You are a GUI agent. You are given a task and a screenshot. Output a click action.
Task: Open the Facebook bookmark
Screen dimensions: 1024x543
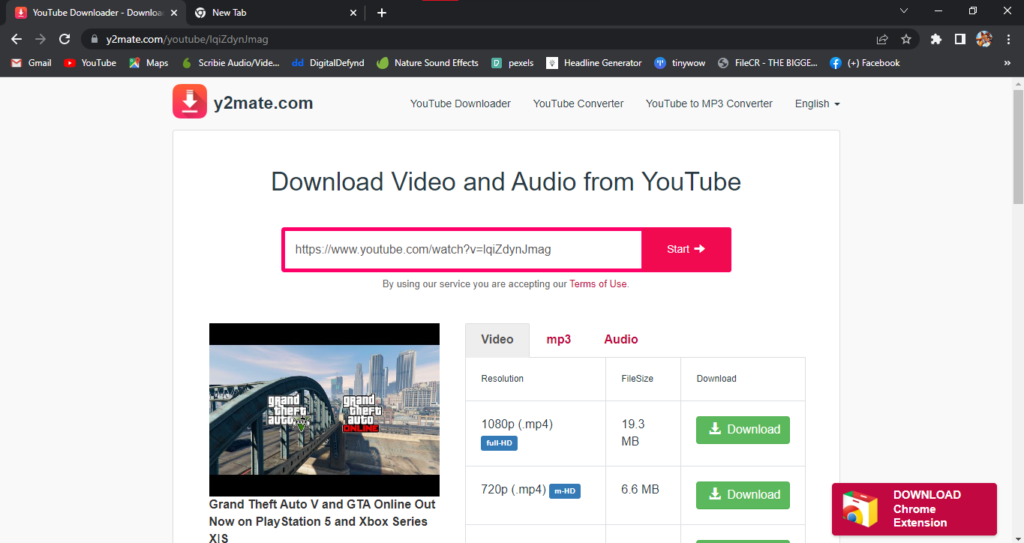865,63
